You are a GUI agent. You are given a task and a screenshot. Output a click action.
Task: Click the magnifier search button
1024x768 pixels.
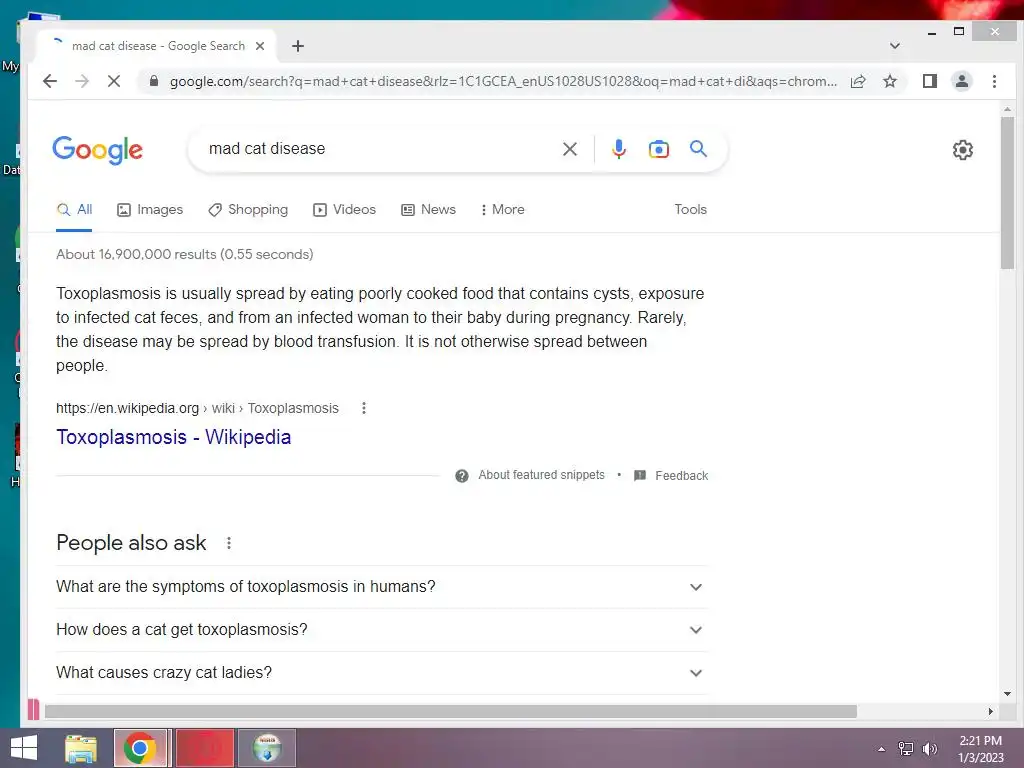click(698, 149)
